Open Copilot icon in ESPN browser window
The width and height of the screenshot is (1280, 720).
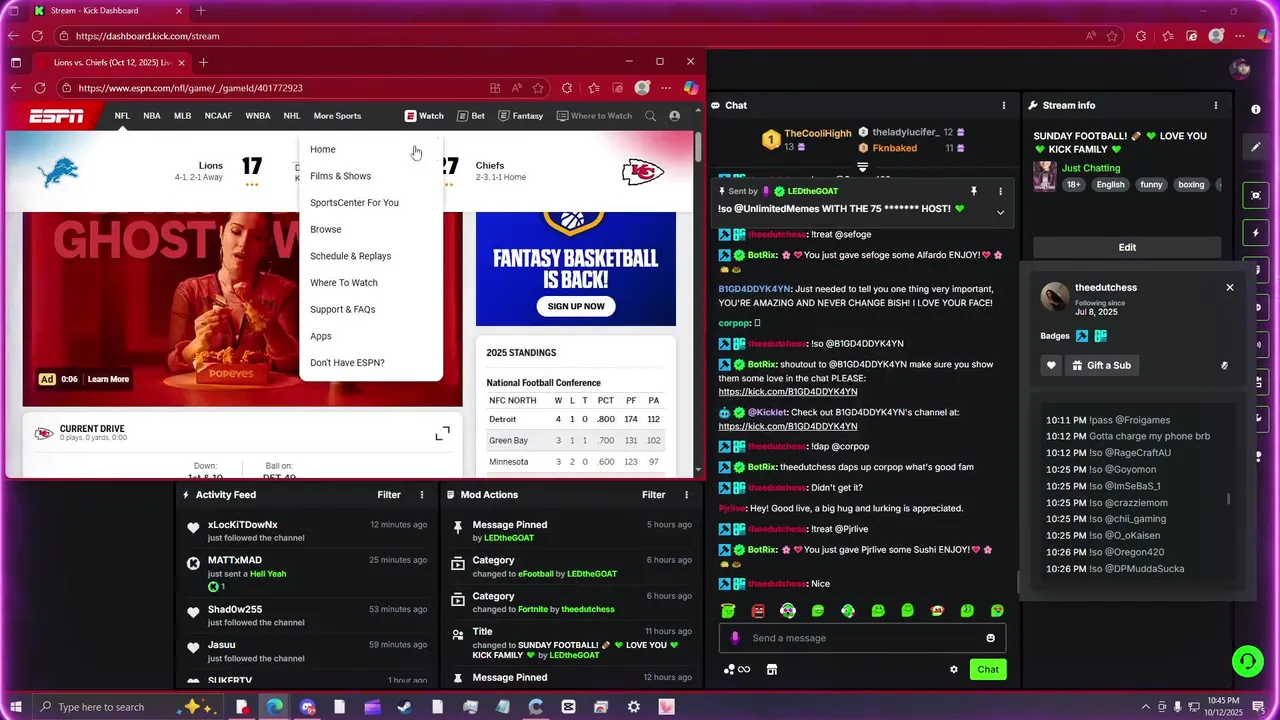690,88
